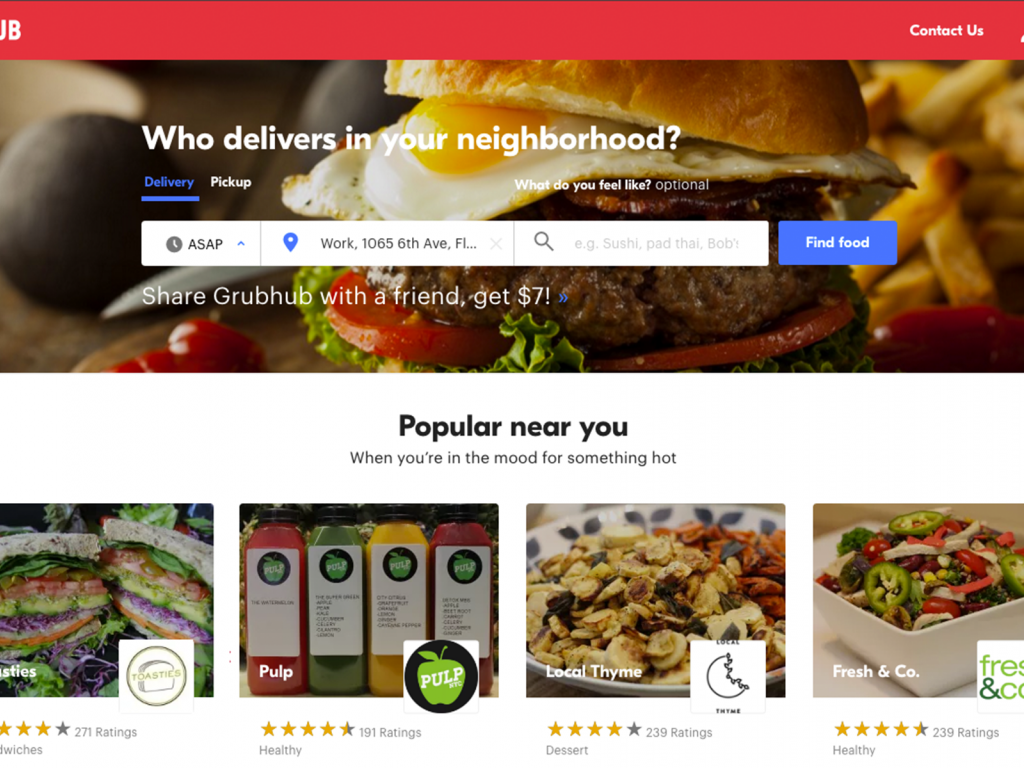Click the Toasties round logo
This screenshot has width=1024, height=768.
point(157,676)
